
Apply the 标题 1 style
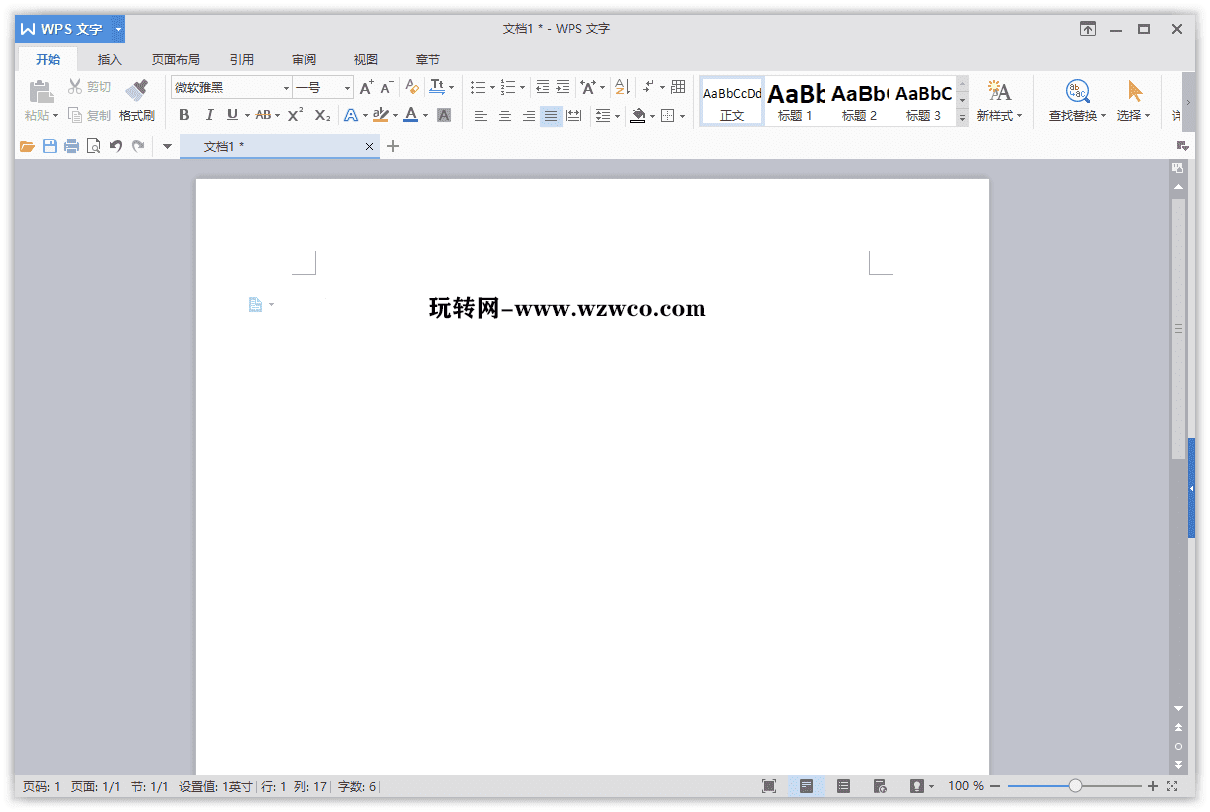794,100
